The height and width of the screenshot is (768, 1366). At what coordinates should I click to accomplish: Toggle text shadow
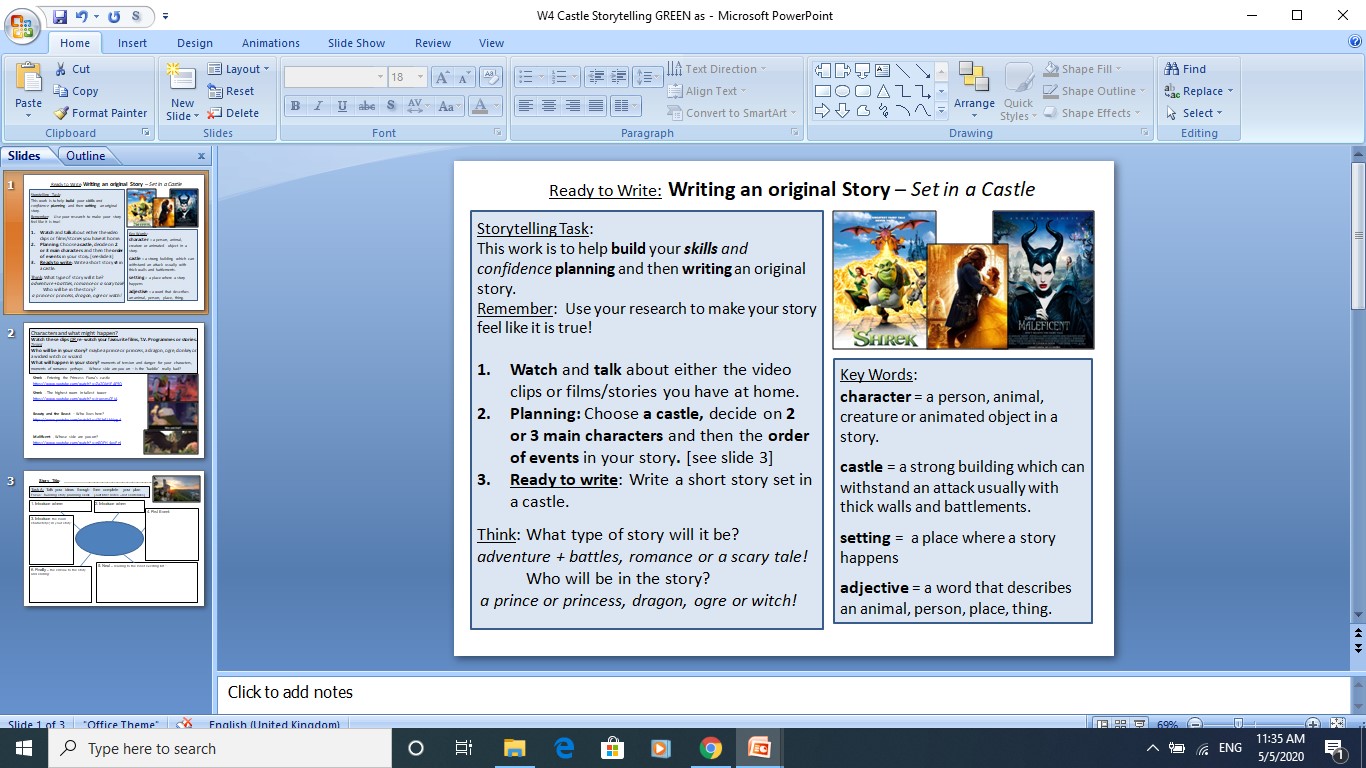pyautogui.click(x=391, y=106)
